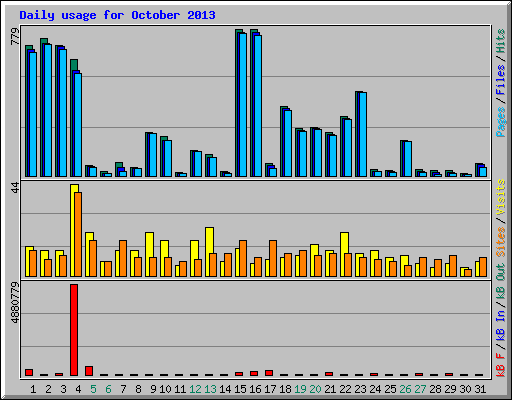This screenshot has height=400, width=512.
Task: Click day 18 on the x-axis
Action: (285, 389)
